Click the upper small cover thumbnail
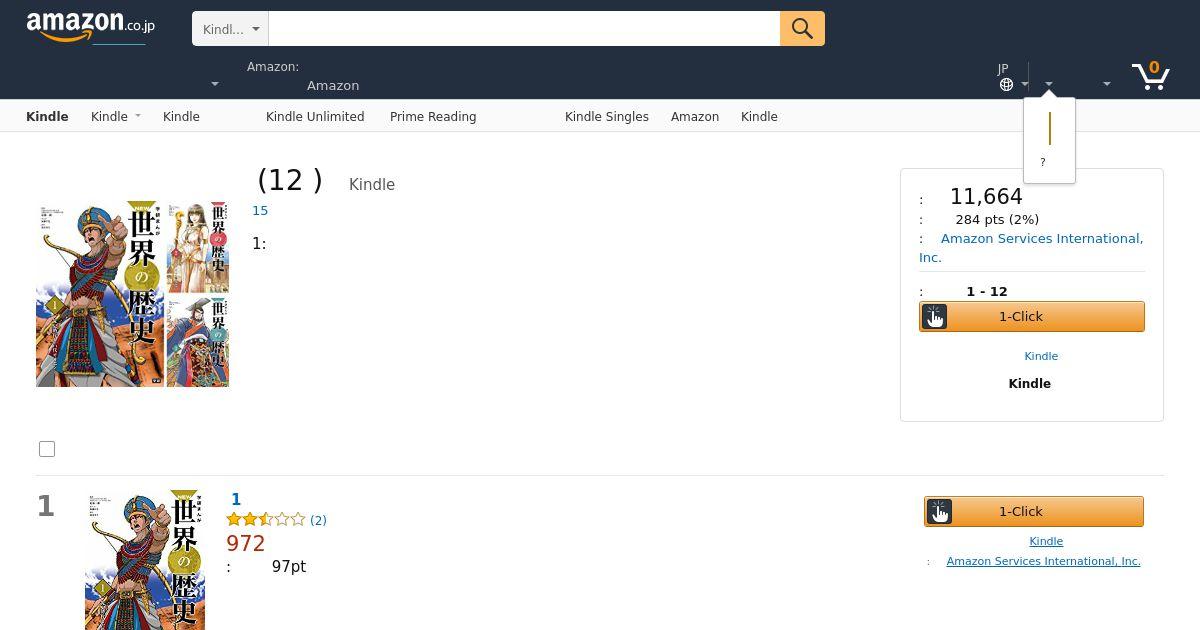Viewport: 1200px width, 630px height. pos(198,248)
